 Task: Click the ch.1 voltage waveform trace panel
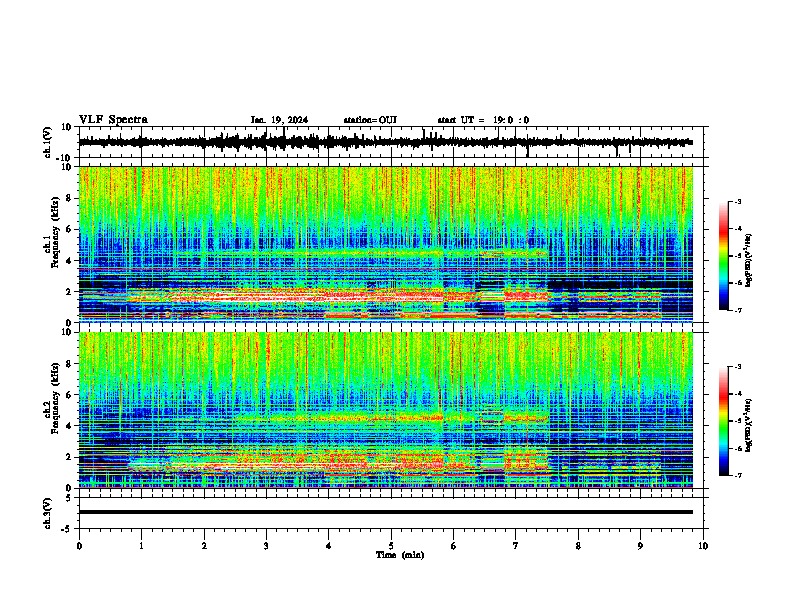click(393, 142)
